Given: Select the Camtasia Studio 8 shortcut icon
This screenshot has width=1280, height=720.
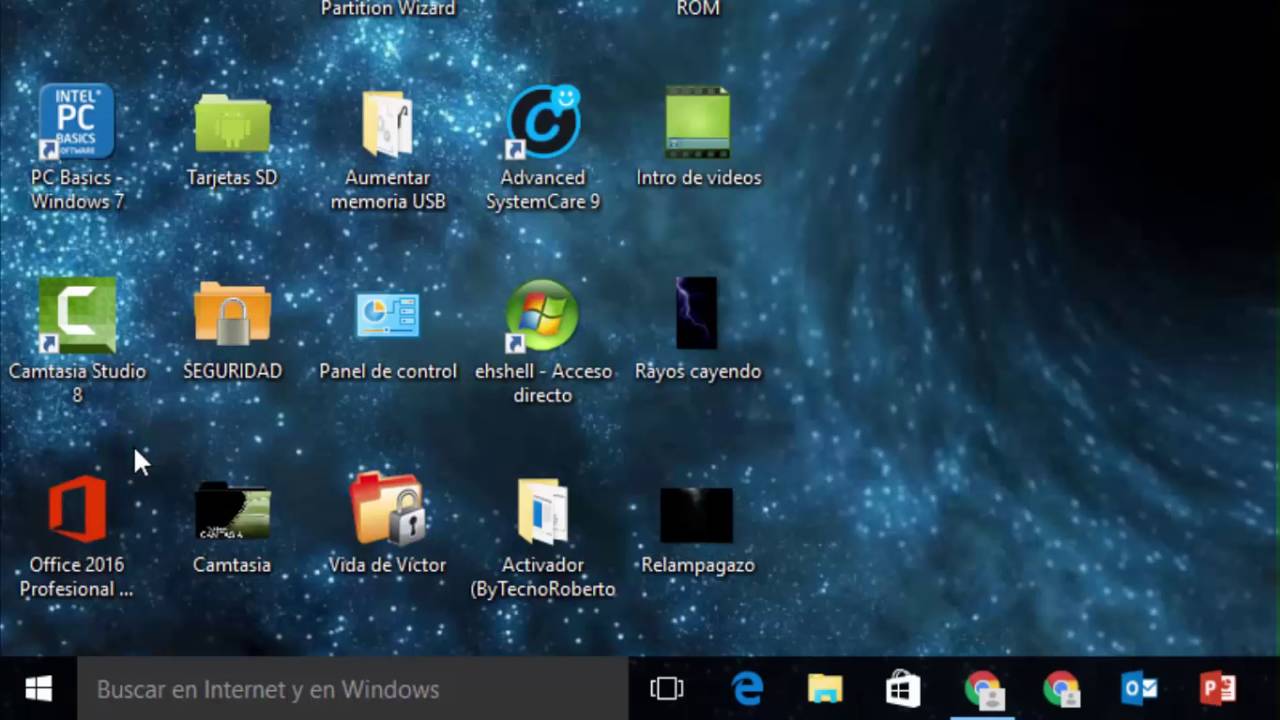Looking at the screenshot, I should [77, 315].
